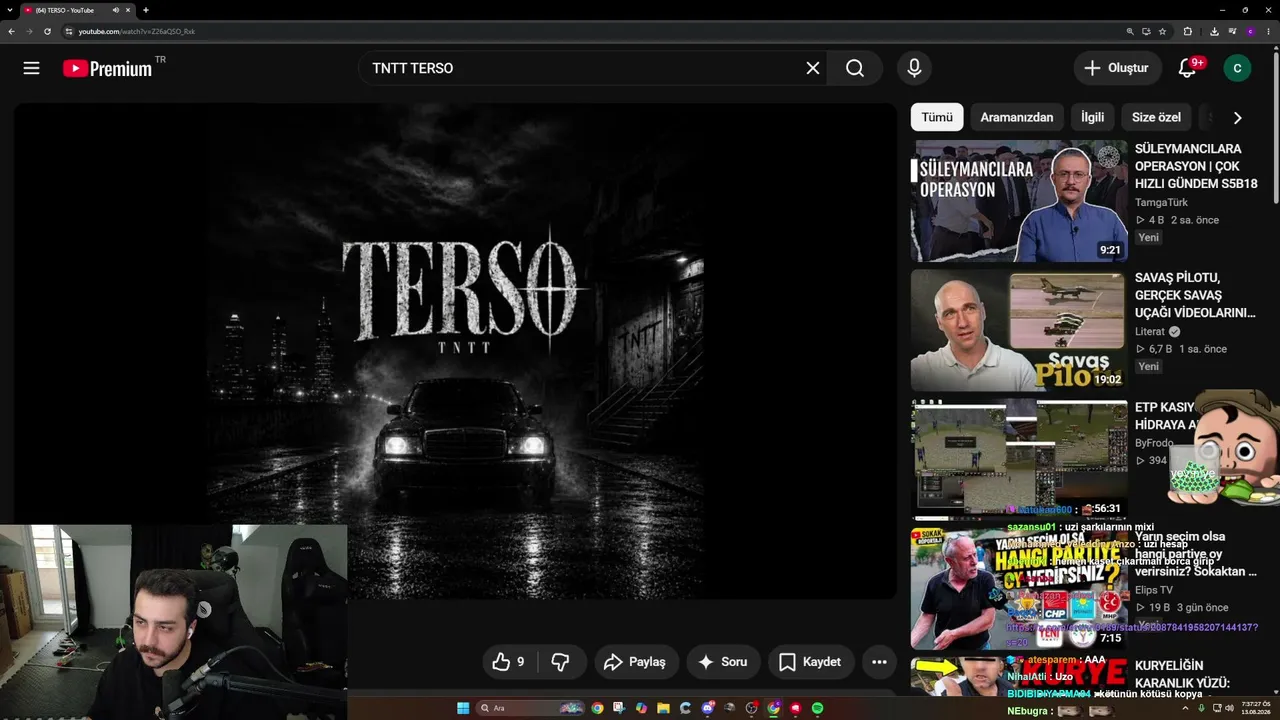Visit the Elips TV channel
Screen dimensions: 1280x720
1154,590
